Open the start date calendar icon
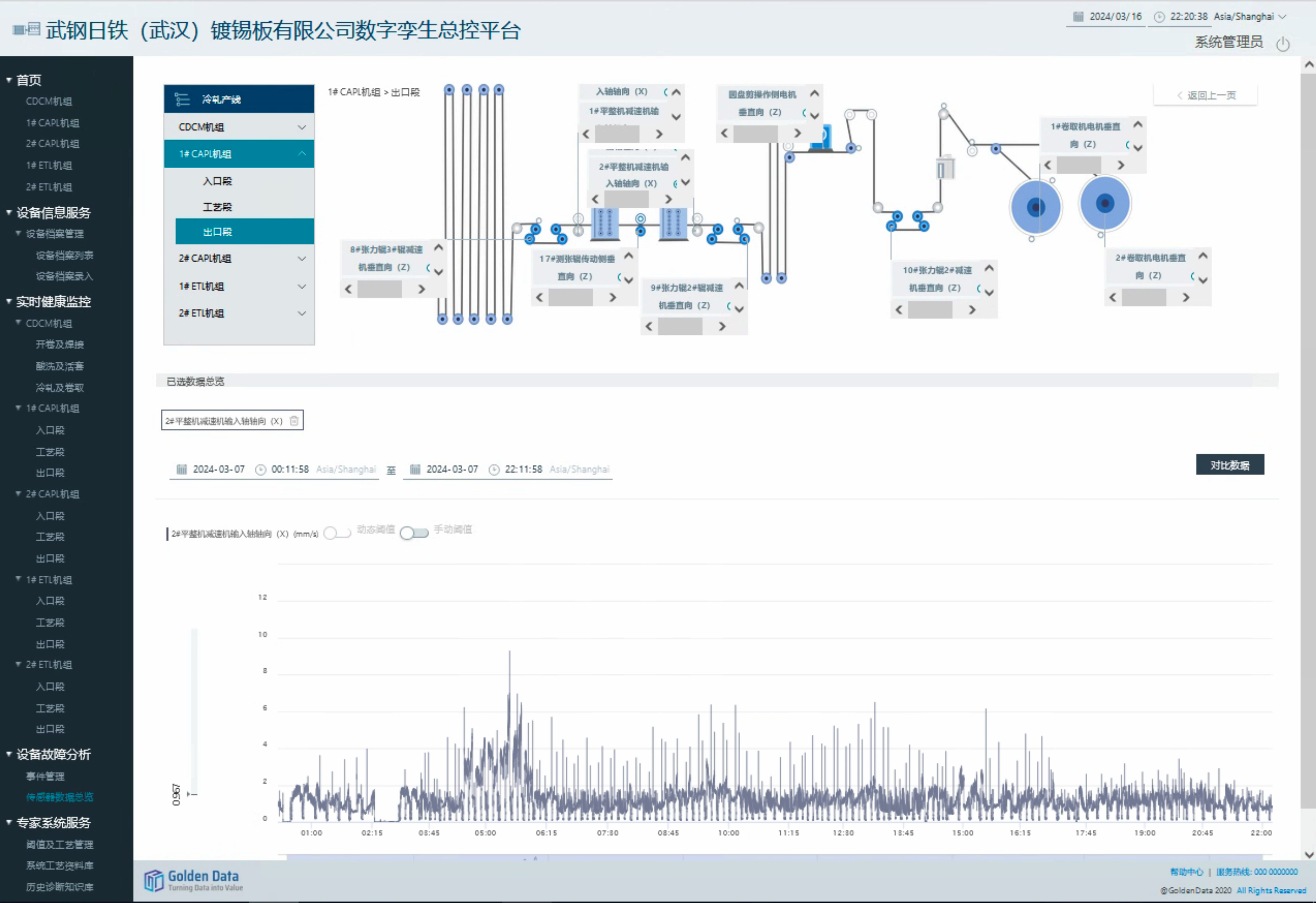The width and height of the screenshot is (1316, 903). (x=182, y=469)
